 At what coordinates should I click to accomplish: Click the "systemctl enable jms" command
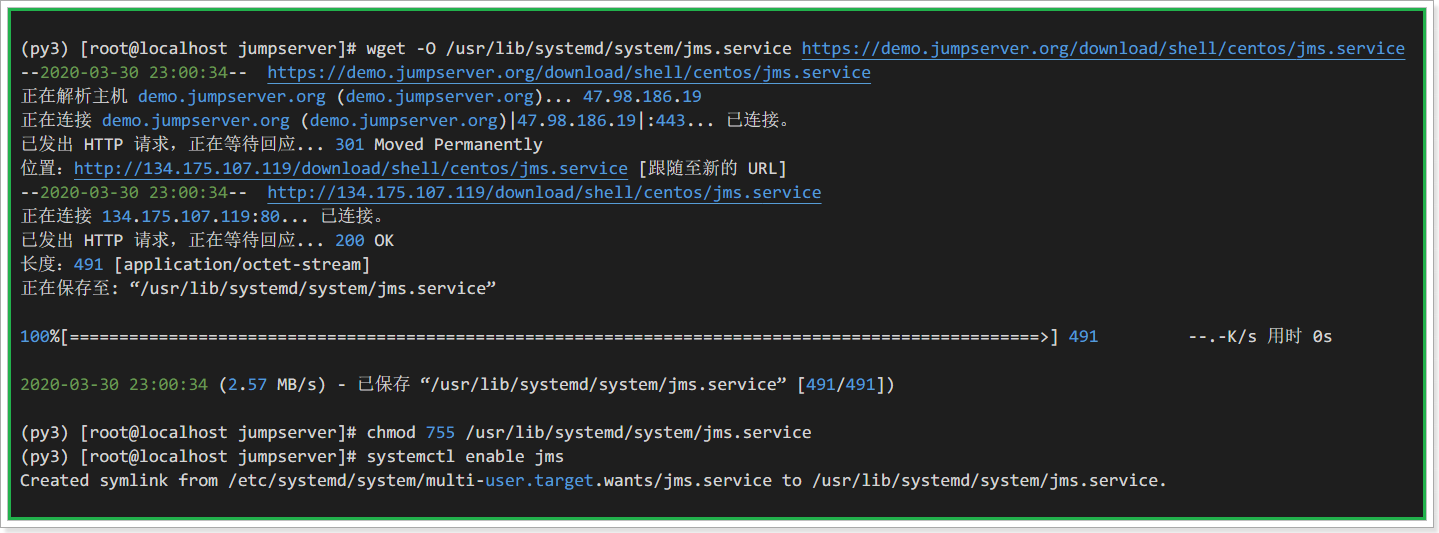[x=465, y=457]
